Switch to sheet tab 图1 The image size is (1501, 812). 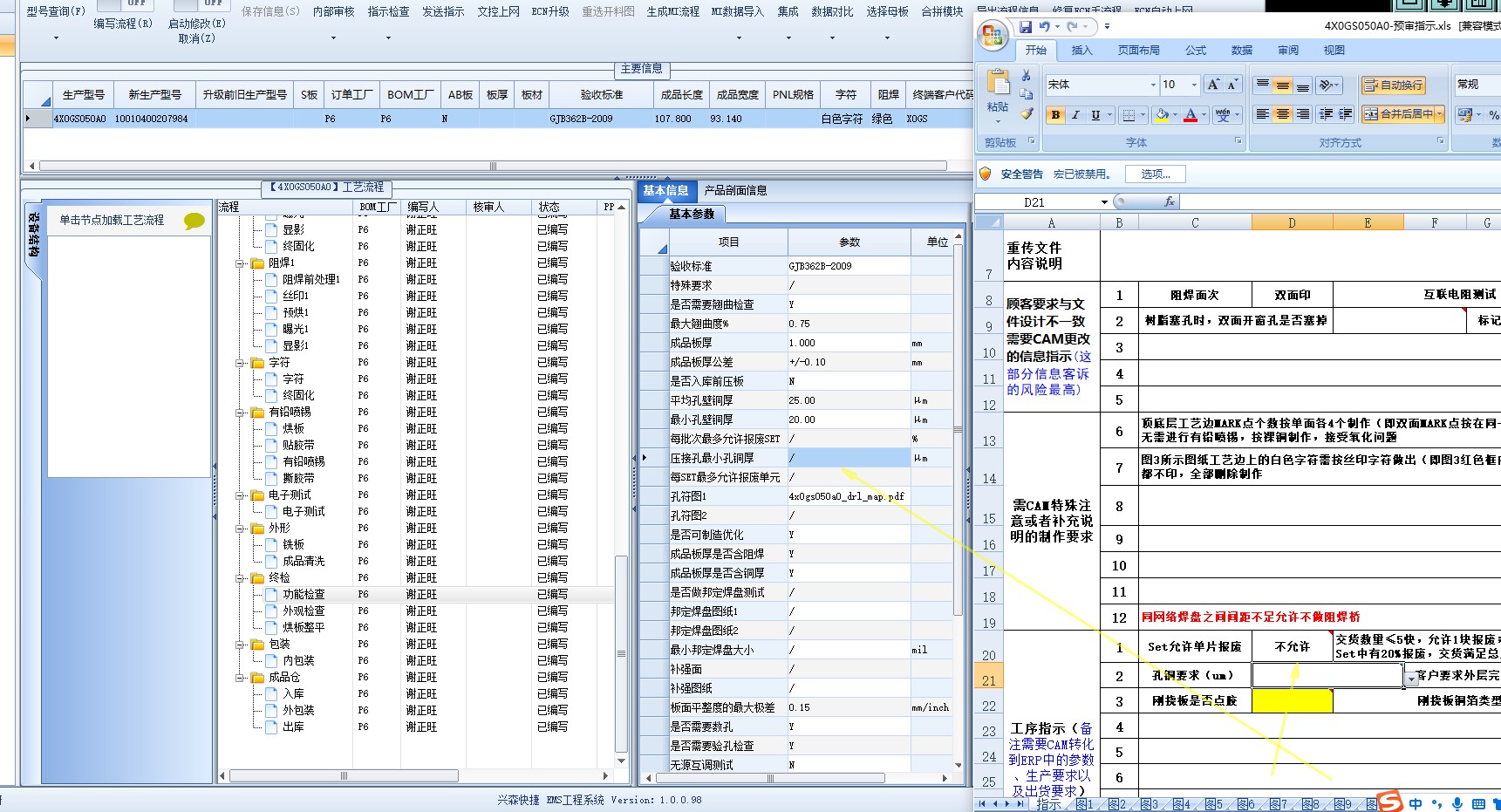1084,804
